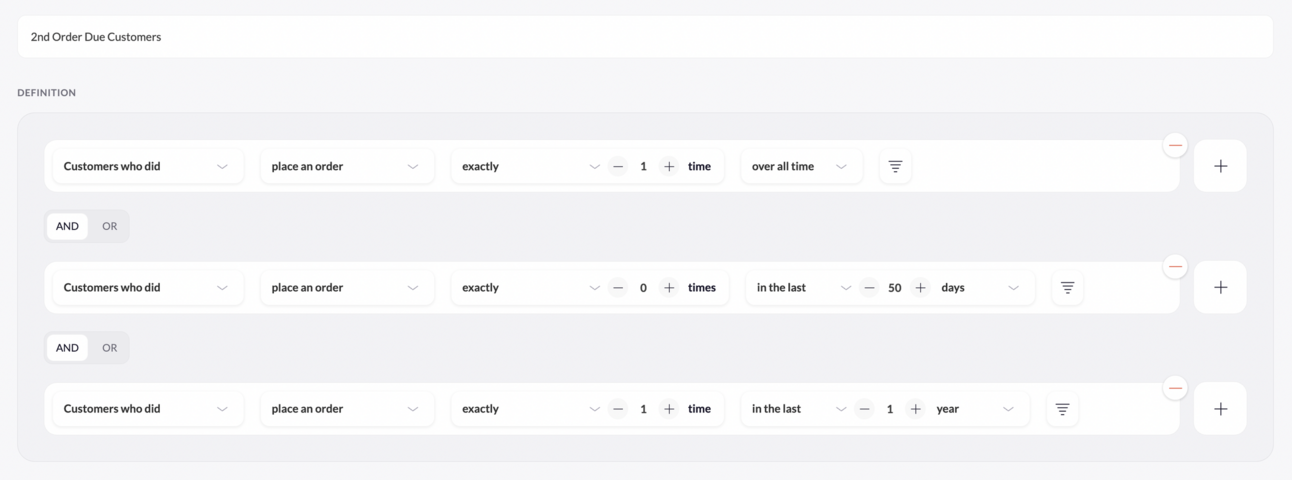Decrease the 1 year value
The image size is (1292, 480).
(x=864, y=409)
